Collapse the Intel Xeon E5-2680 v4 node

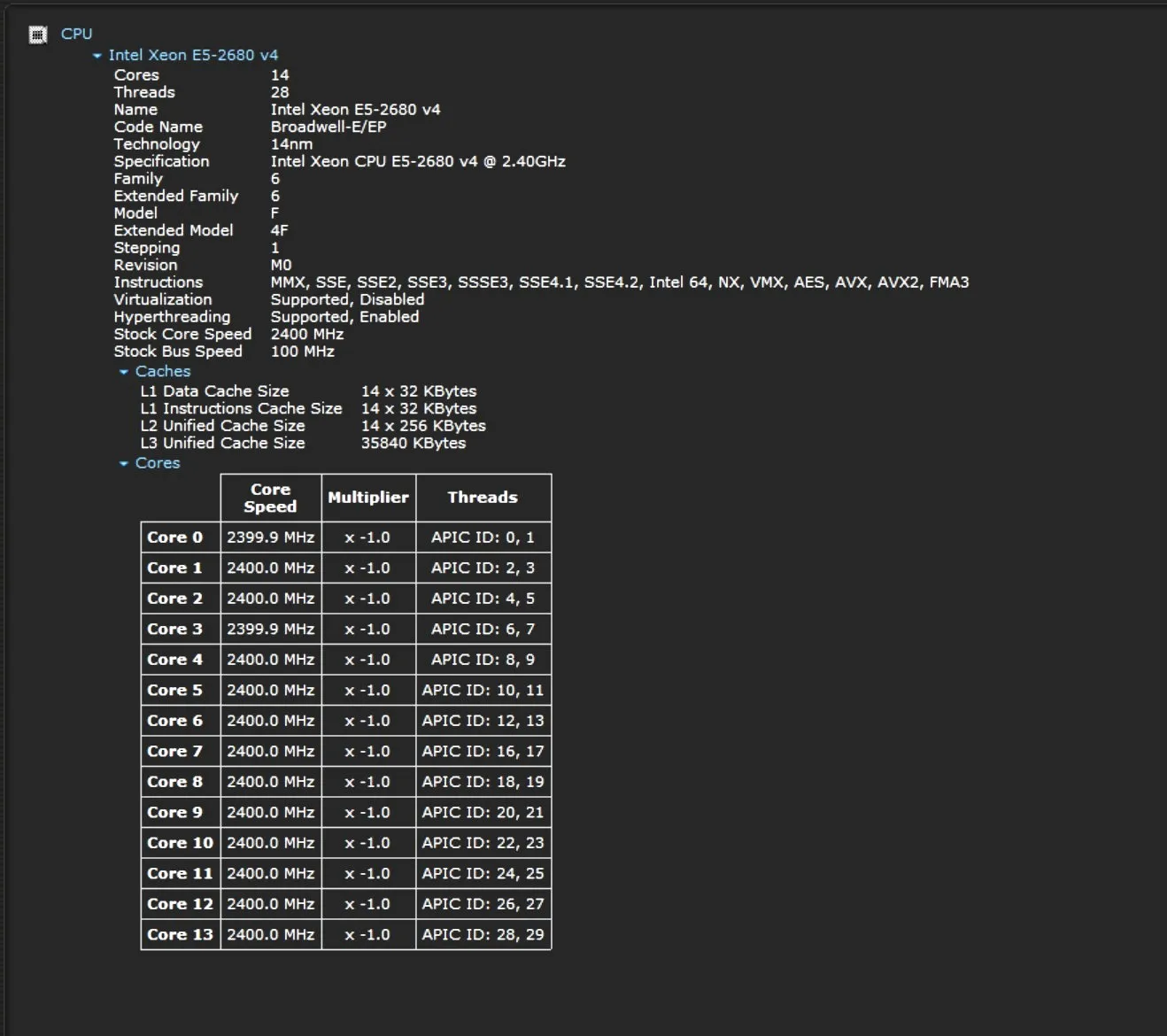pos(97,56)
